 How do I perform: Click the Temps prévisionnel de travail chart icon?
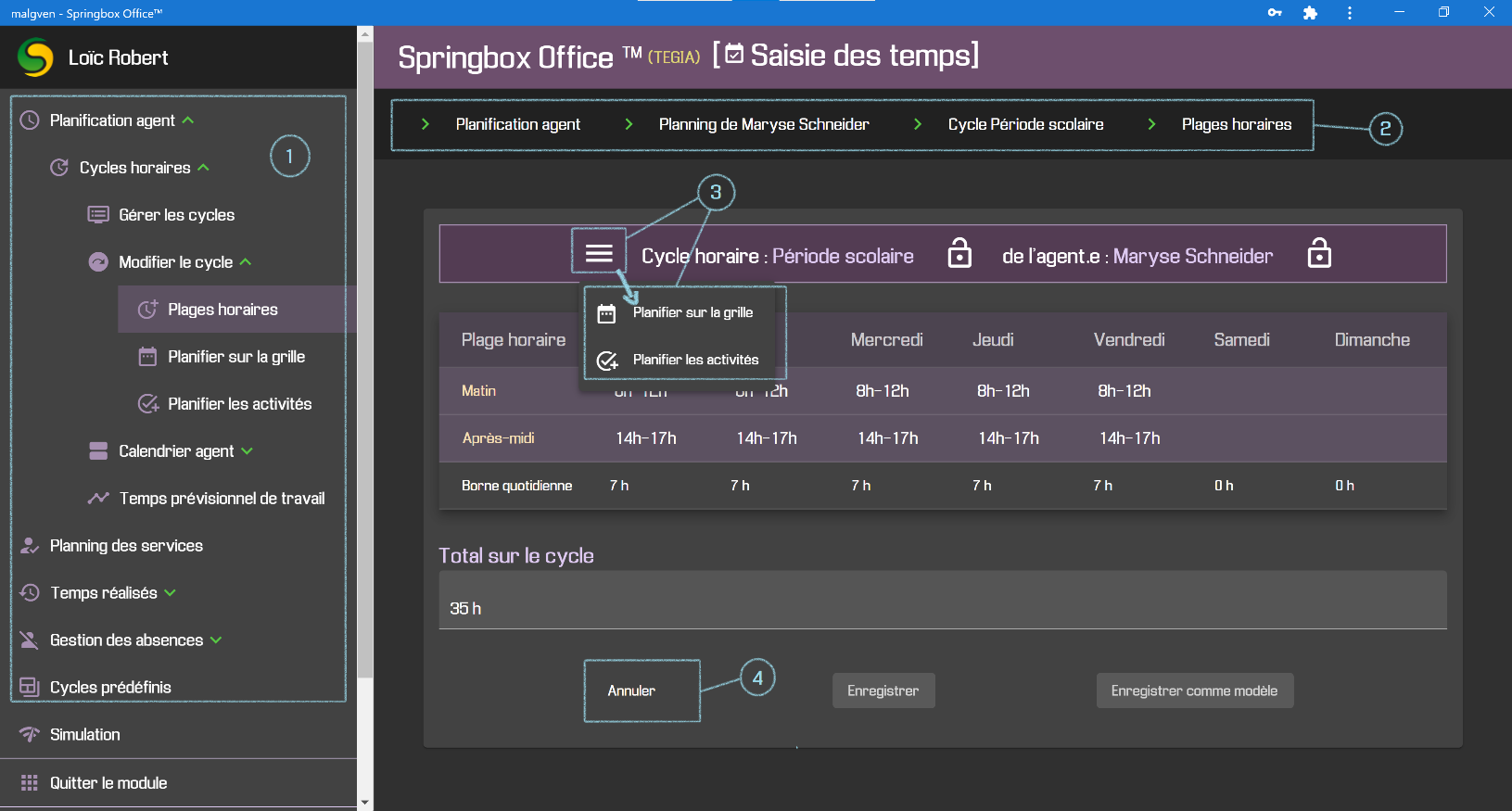[x=98, y=499]
